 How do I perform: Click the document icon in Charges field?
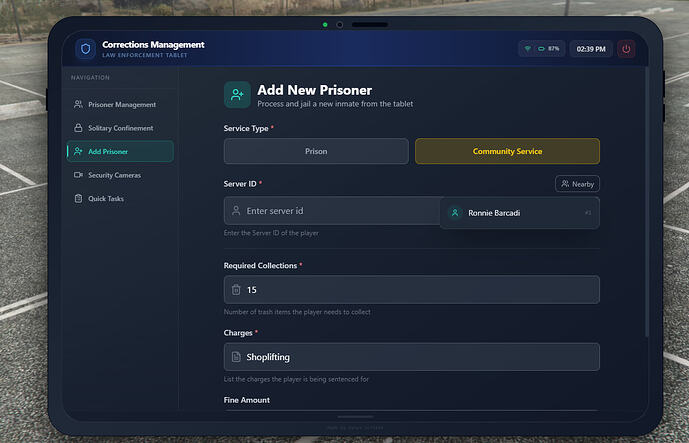coord(236,357)
